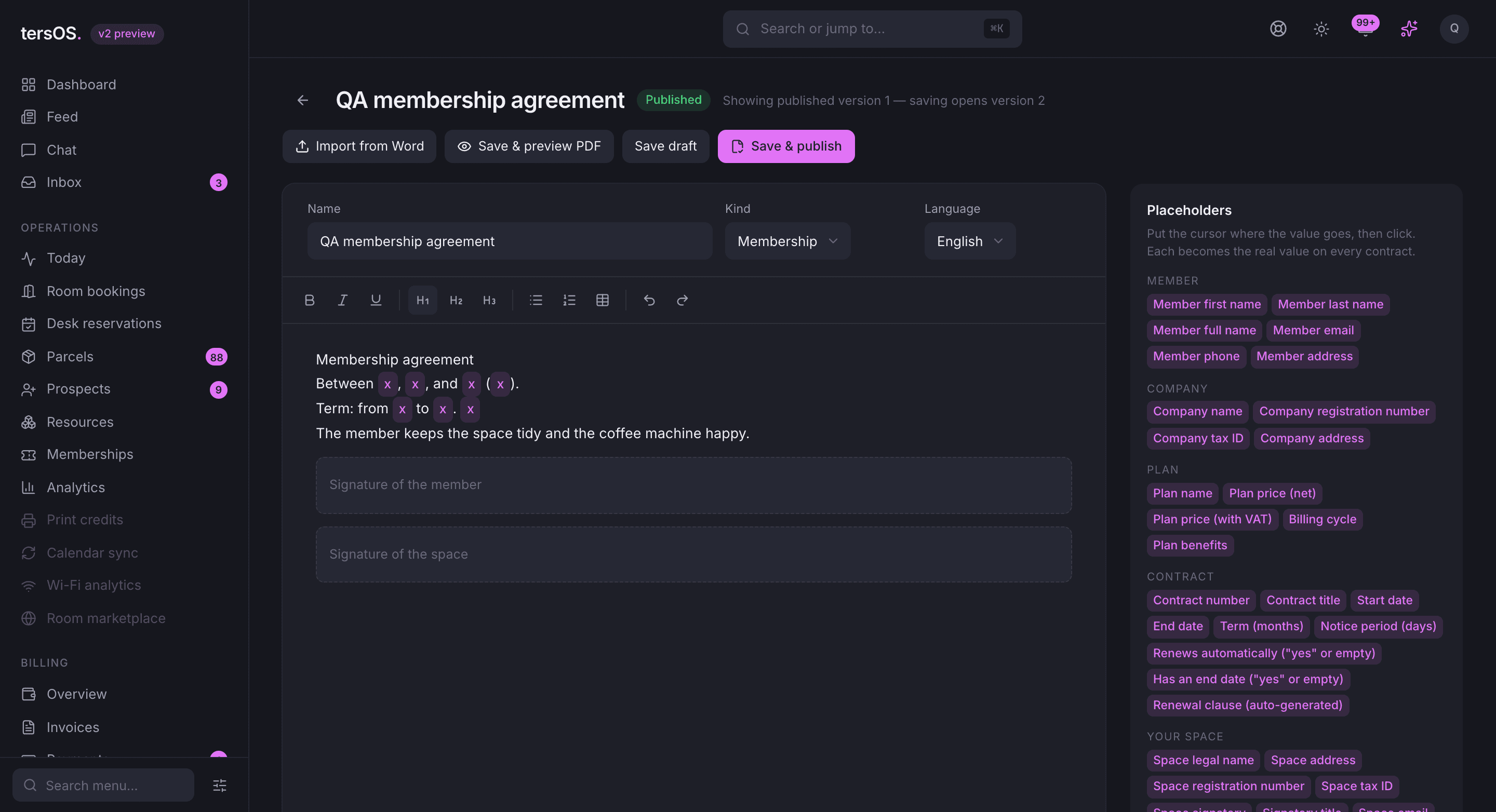The image size is (1496, 812).
Task: Insert a bulleted list
Action: coord(536,300)
